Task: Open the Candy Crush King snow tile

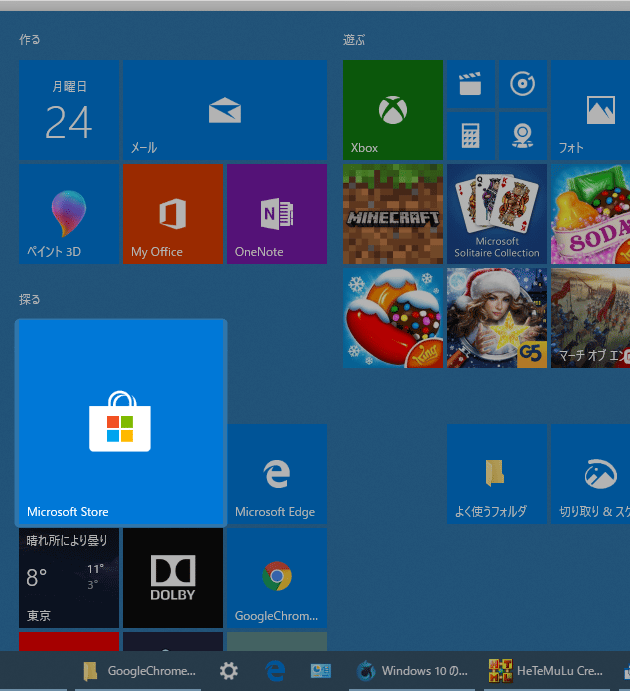Action: [393, 318]
